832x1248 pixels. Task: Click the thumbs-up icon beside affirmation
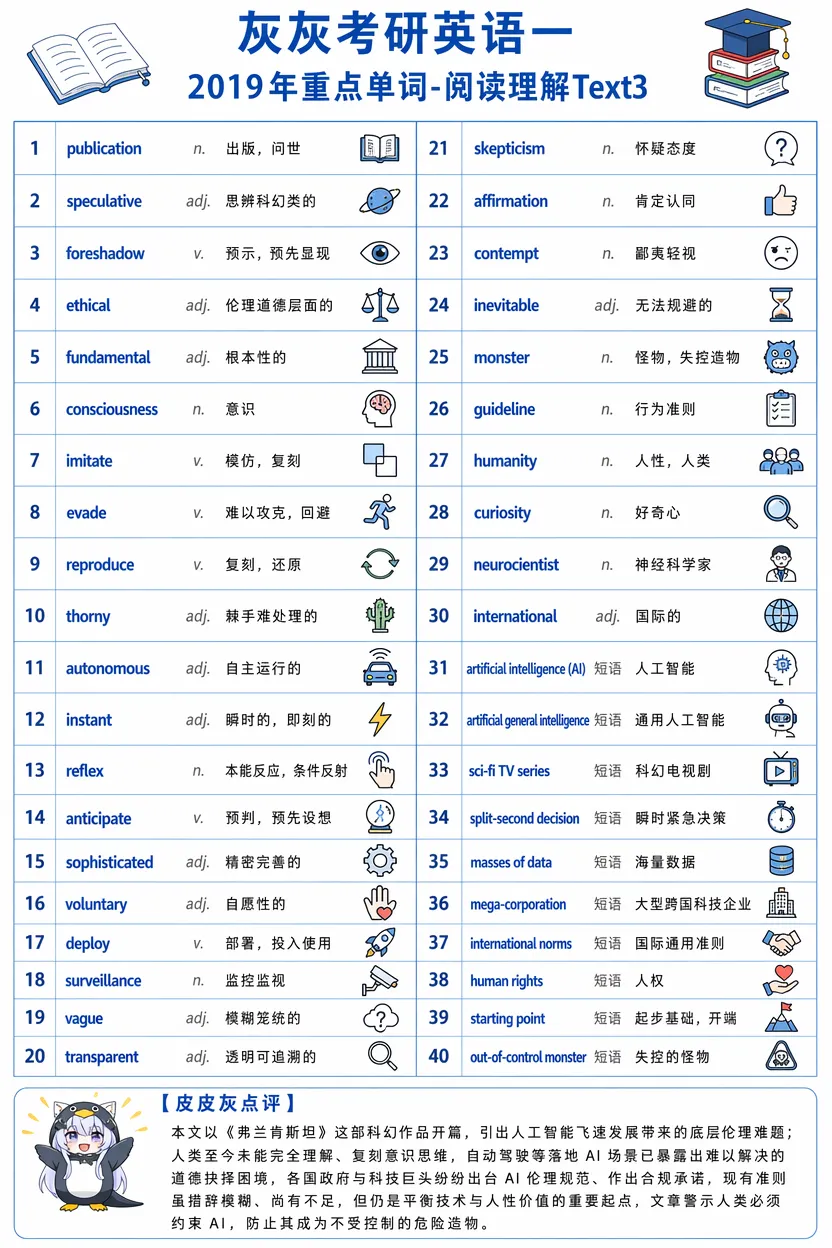[781, 200]
